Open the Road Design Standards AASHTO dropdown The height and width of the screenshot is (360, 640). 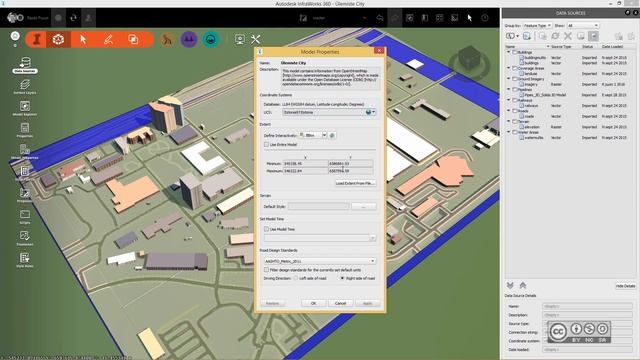coord(320,261)
